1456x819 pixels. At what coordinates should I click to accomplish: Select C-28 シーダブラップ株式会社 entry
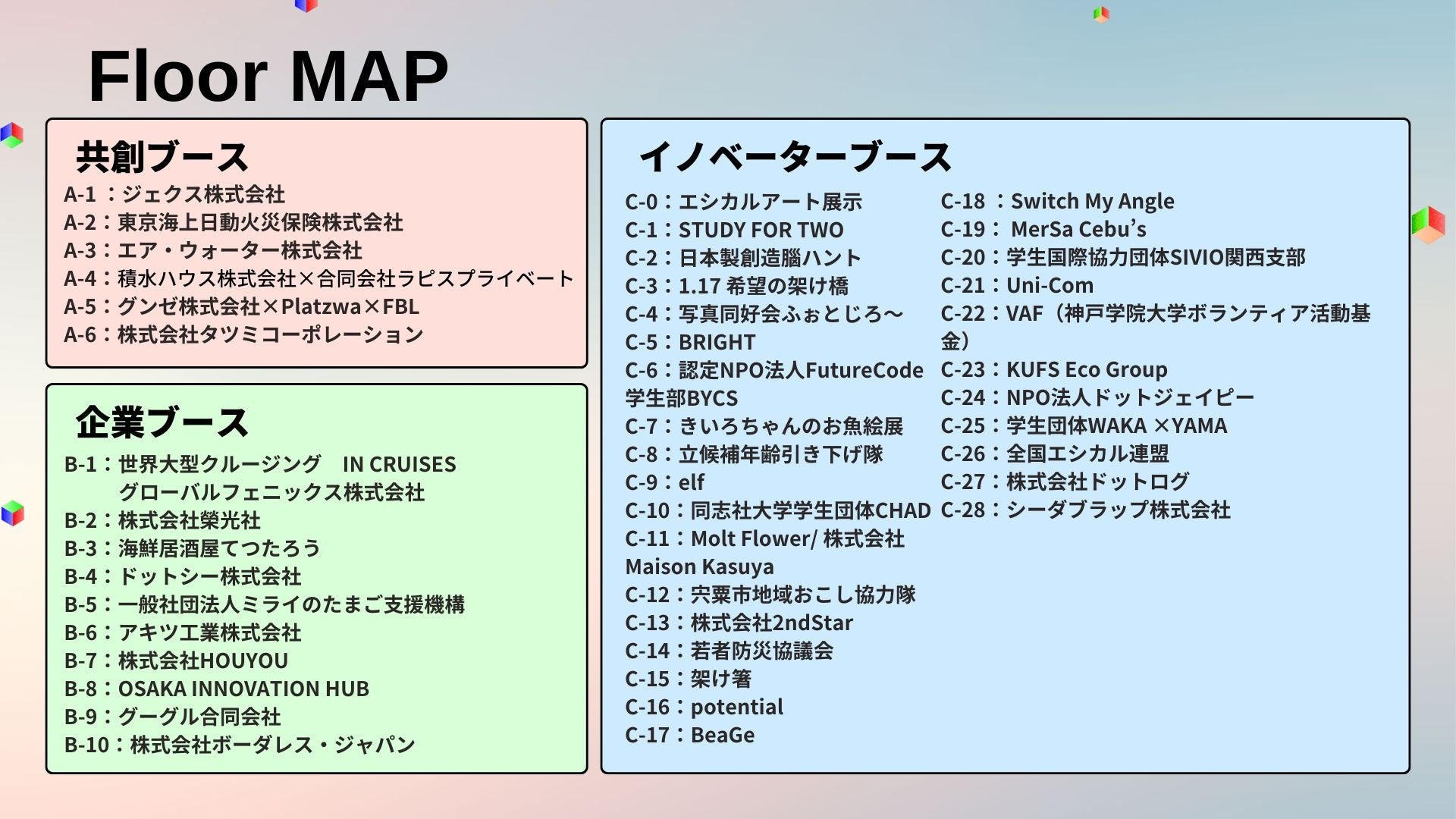[x=1085, y=510]
